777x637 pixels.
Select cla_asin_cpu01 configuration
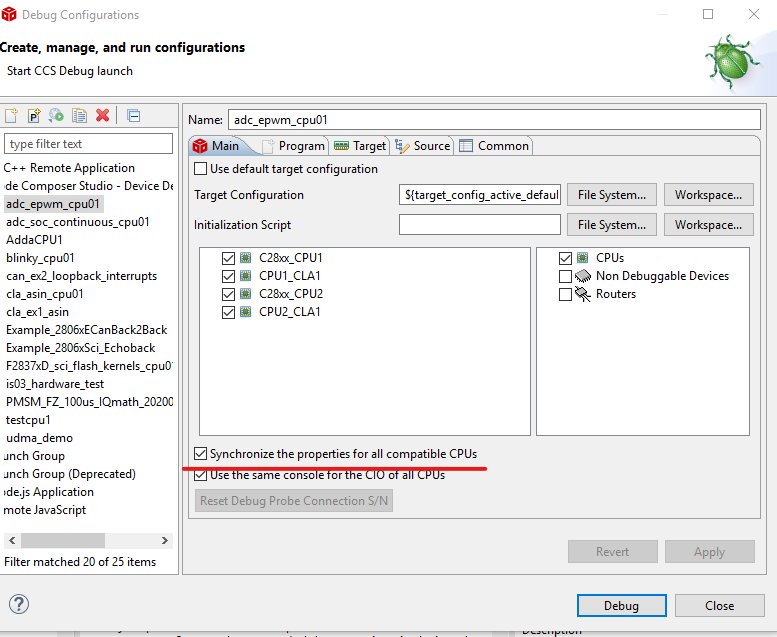(x=45, y=294)
